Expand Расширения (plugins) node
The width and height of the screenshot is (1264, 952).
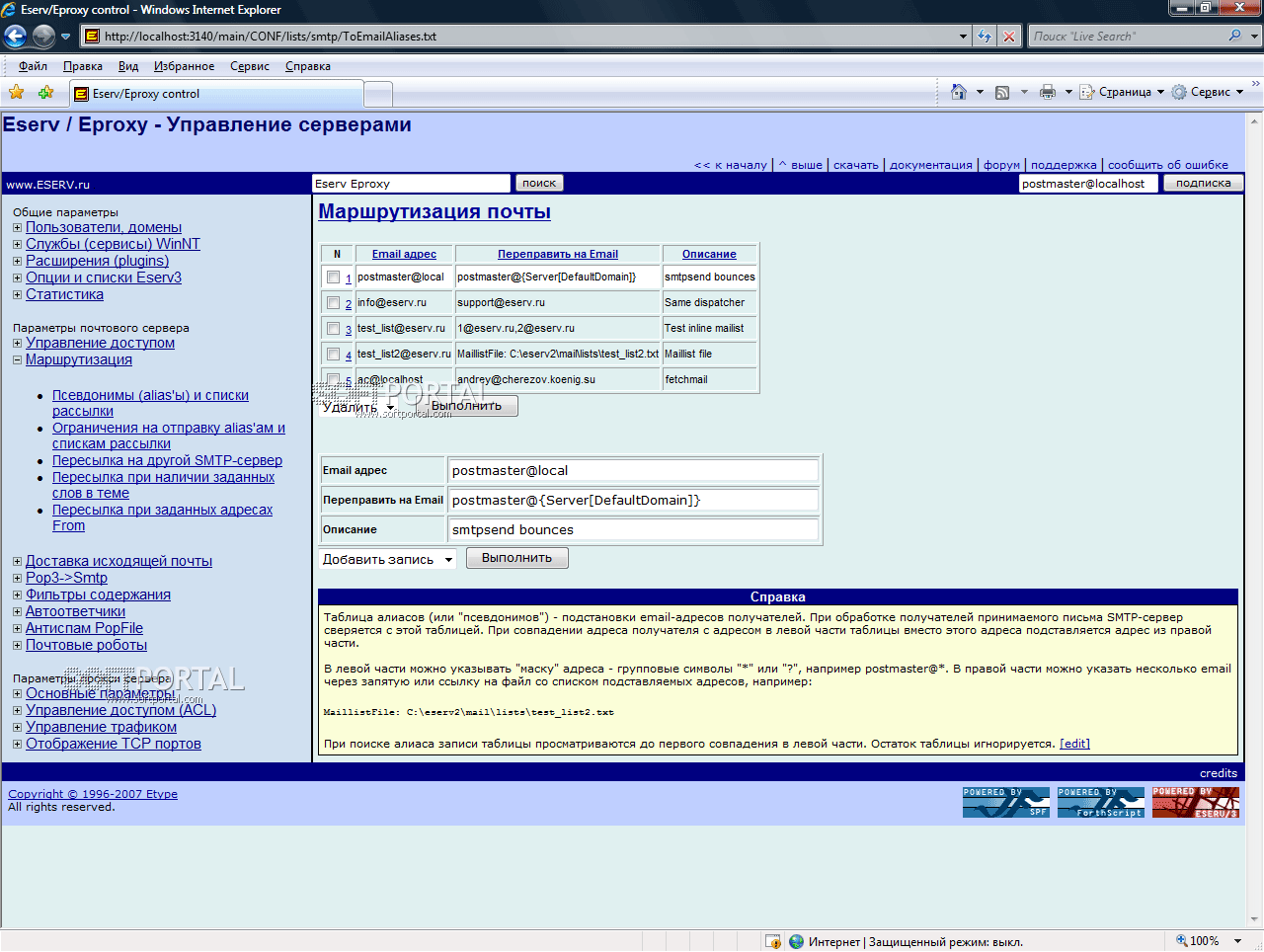17,262
